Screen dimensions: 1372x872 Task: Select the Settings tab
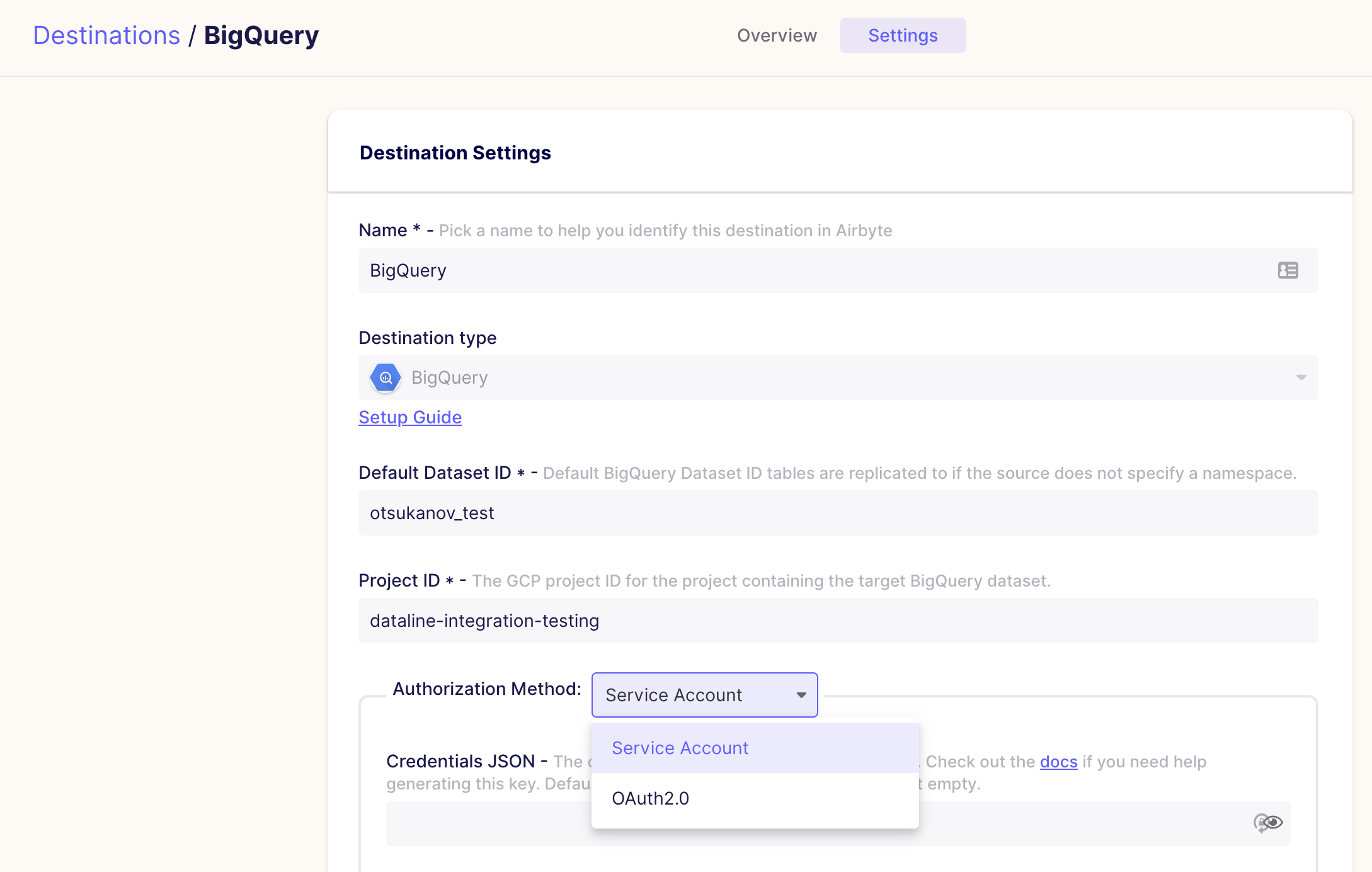pos(903,35)
